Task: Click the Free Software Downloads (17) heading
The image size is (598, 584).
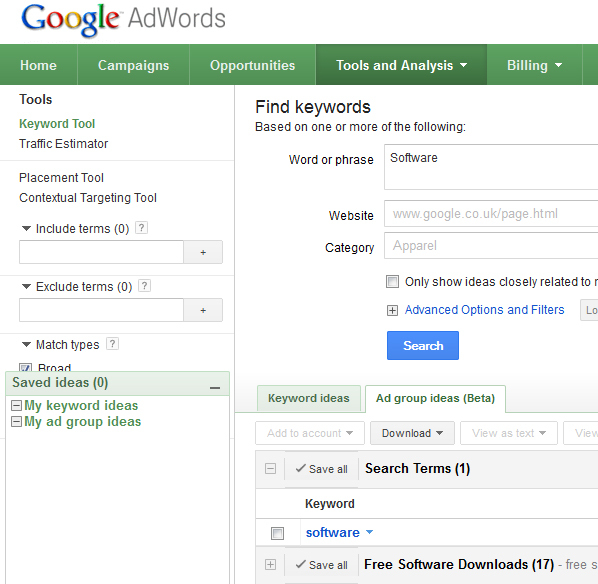Action: click(x=459, y=564)
